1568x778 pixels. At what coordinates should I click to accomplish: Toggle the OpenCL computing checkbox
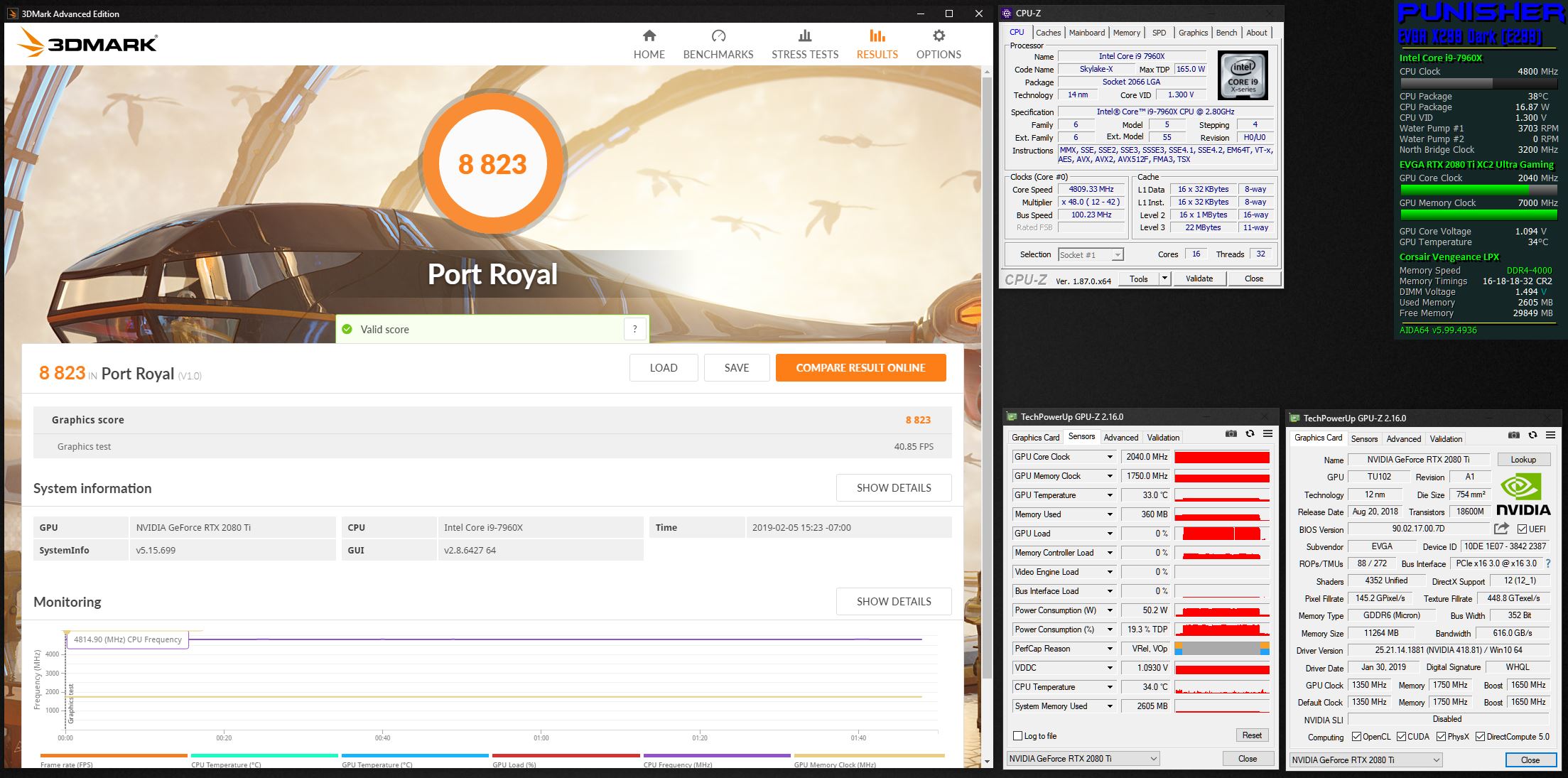(1356, 737)
